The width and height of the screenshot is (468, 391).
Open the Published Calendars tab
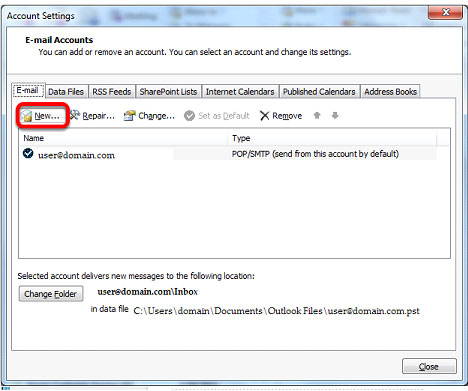pos(319,92)
